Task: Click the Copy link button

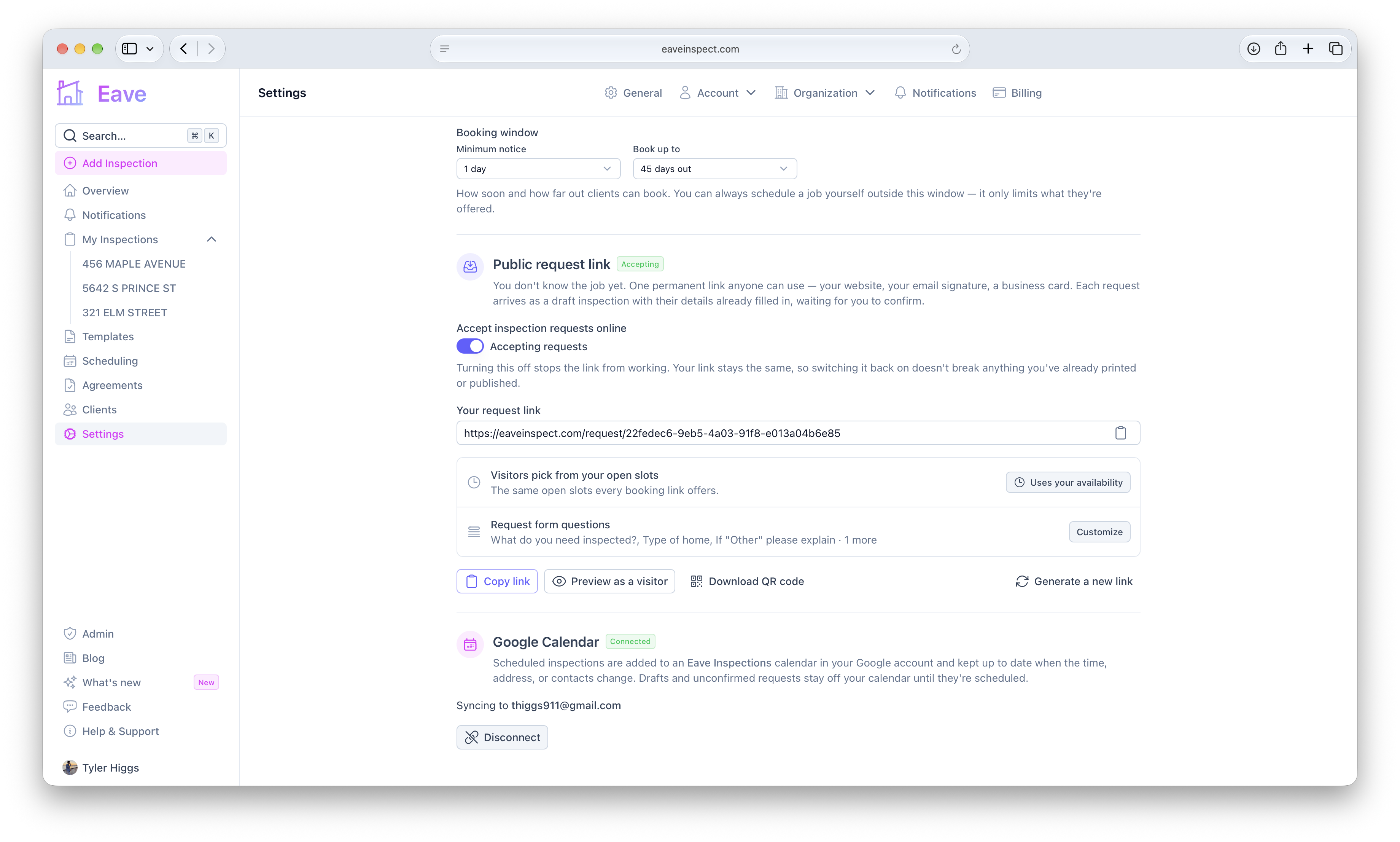Action: (x=497, y=581)
